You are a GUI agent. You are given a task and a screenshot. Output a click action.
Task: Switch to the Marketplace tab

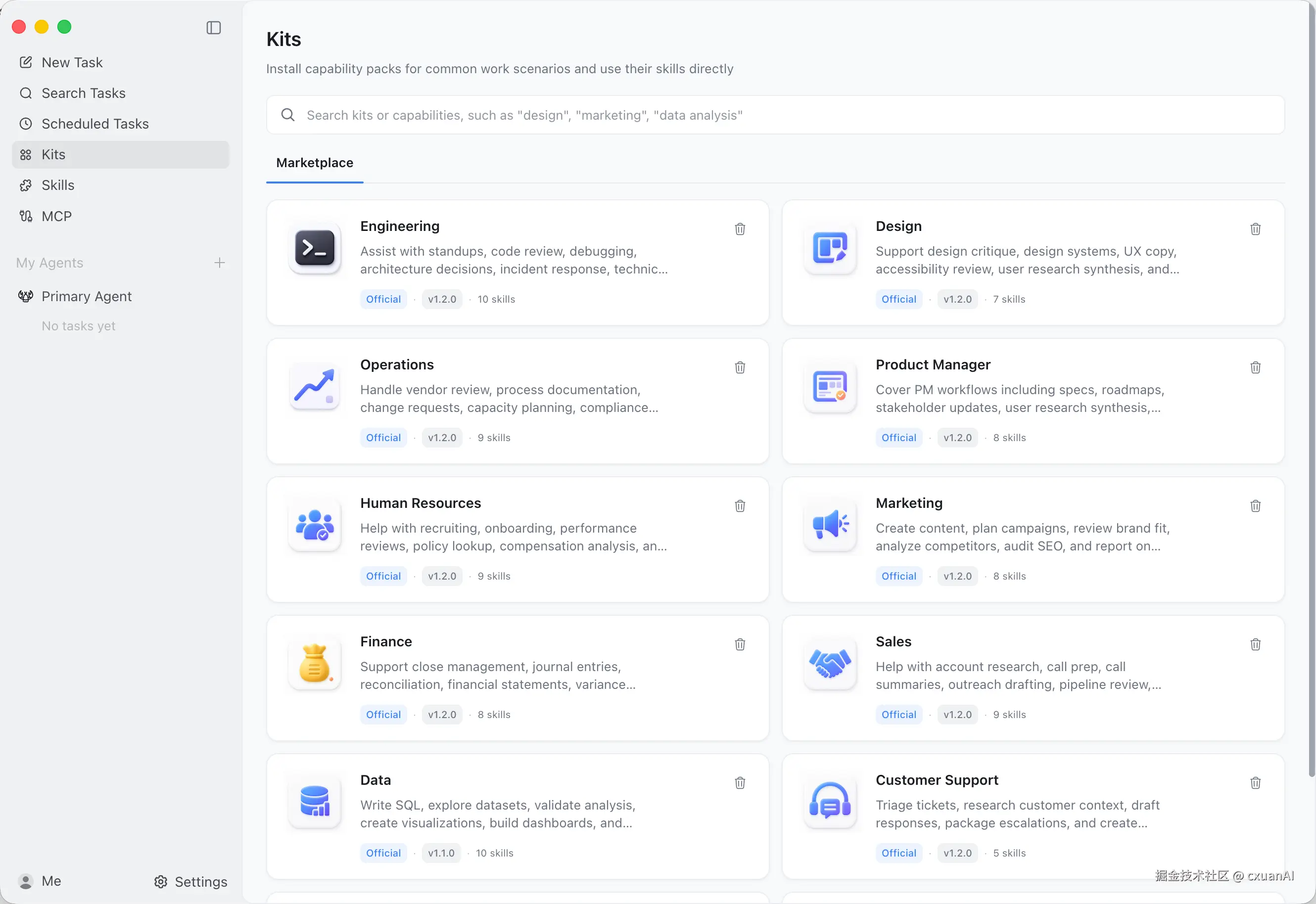point(315,163)
